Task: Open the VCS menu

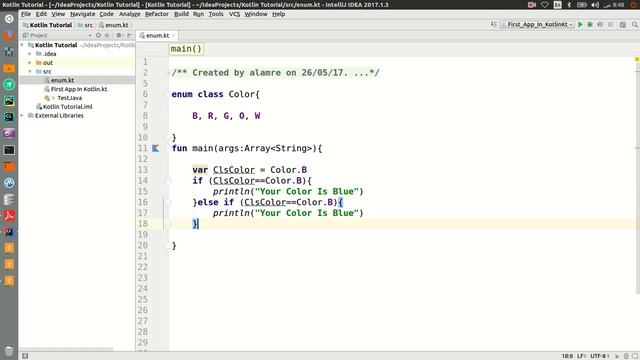Action: [234, 14]
